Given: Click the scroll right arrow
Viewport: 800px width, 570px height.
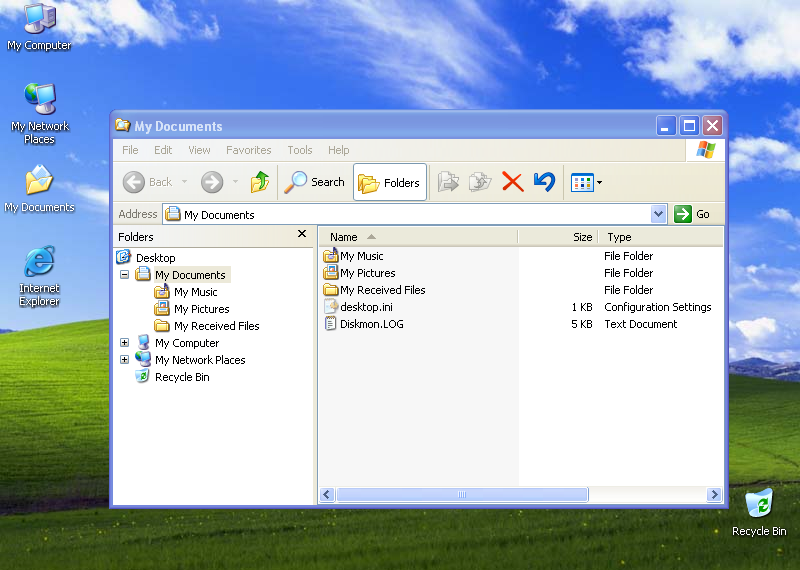Looking at the screenshot, I should (714, 494).
